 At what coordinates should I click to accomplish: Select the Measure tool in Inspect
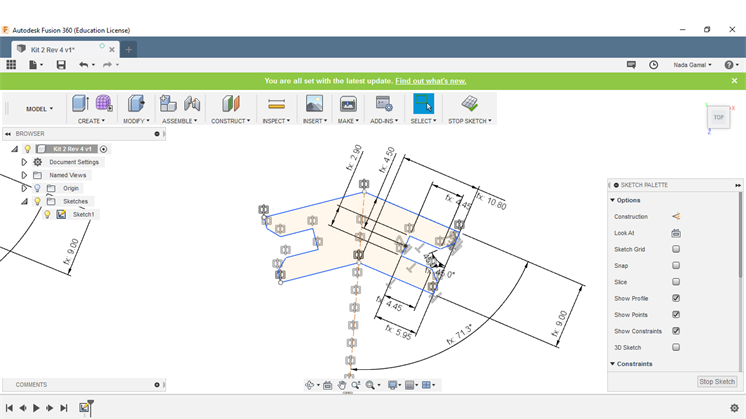pyautogui.click(x=276, y=103)
